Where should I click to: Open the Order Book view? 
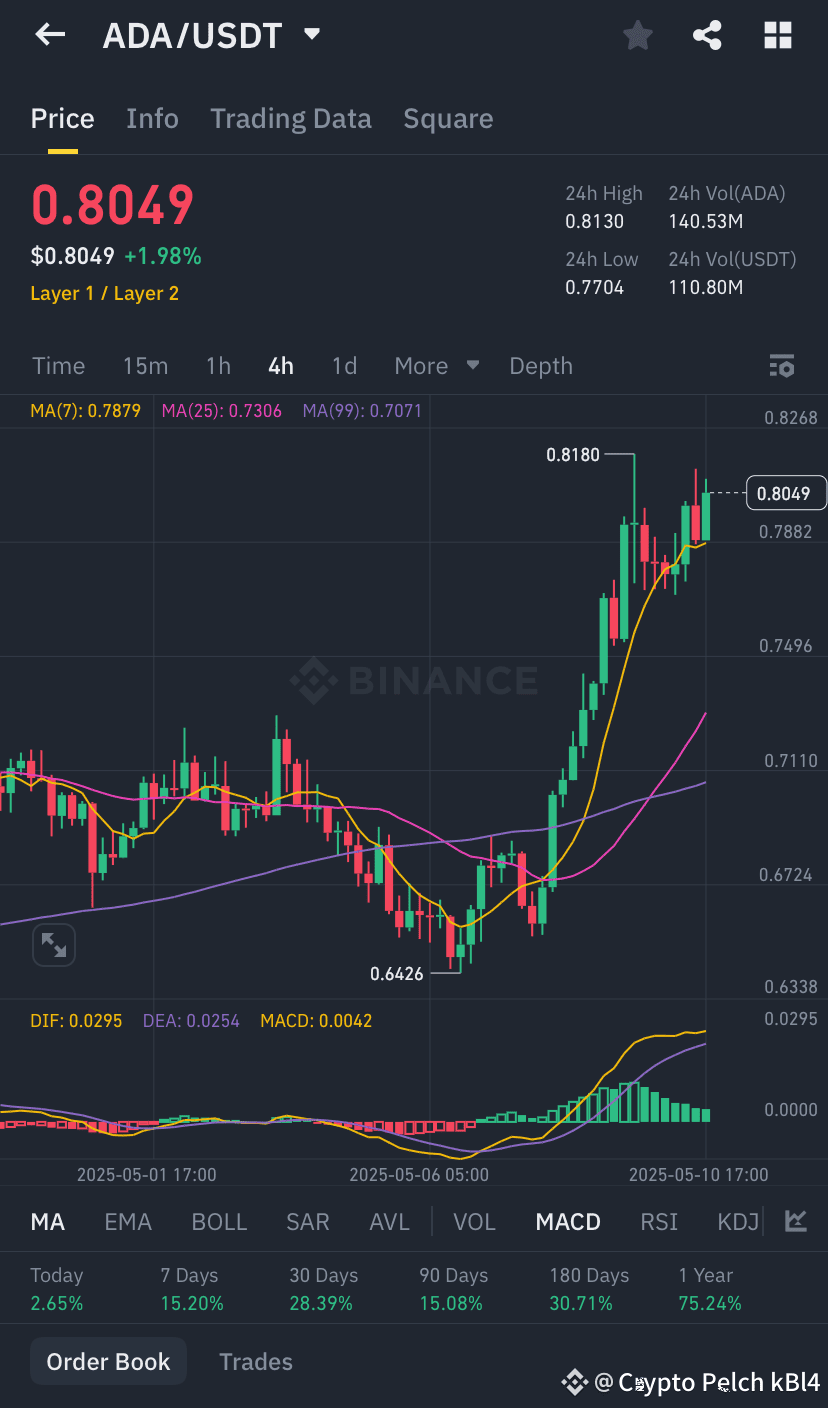pos(107,1361)
